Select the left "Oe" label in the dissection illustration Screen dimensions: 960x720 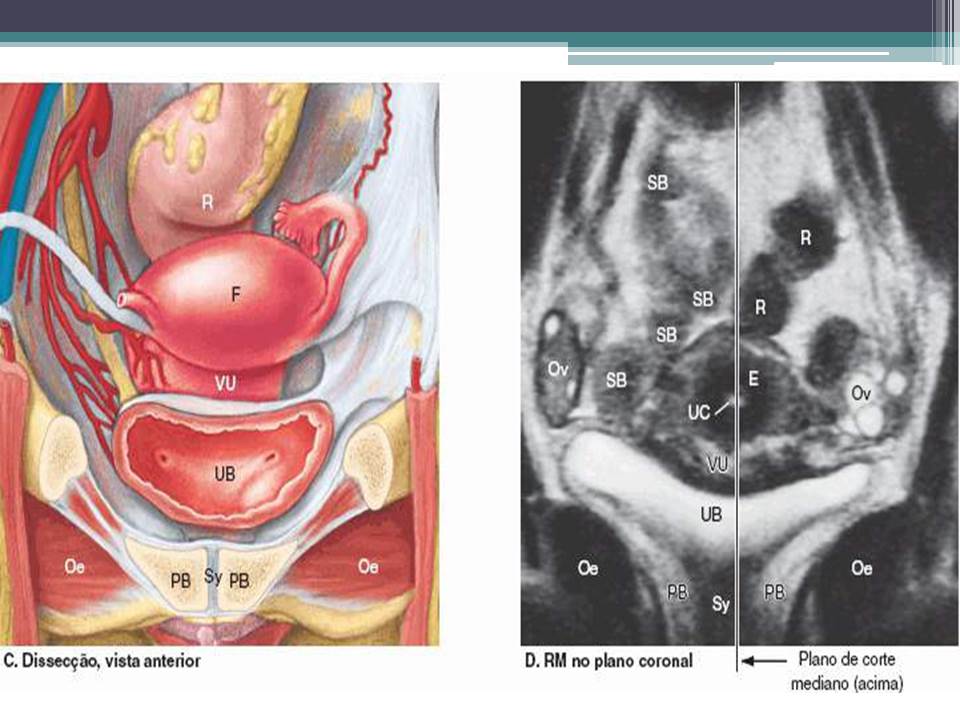pos(74,567)
